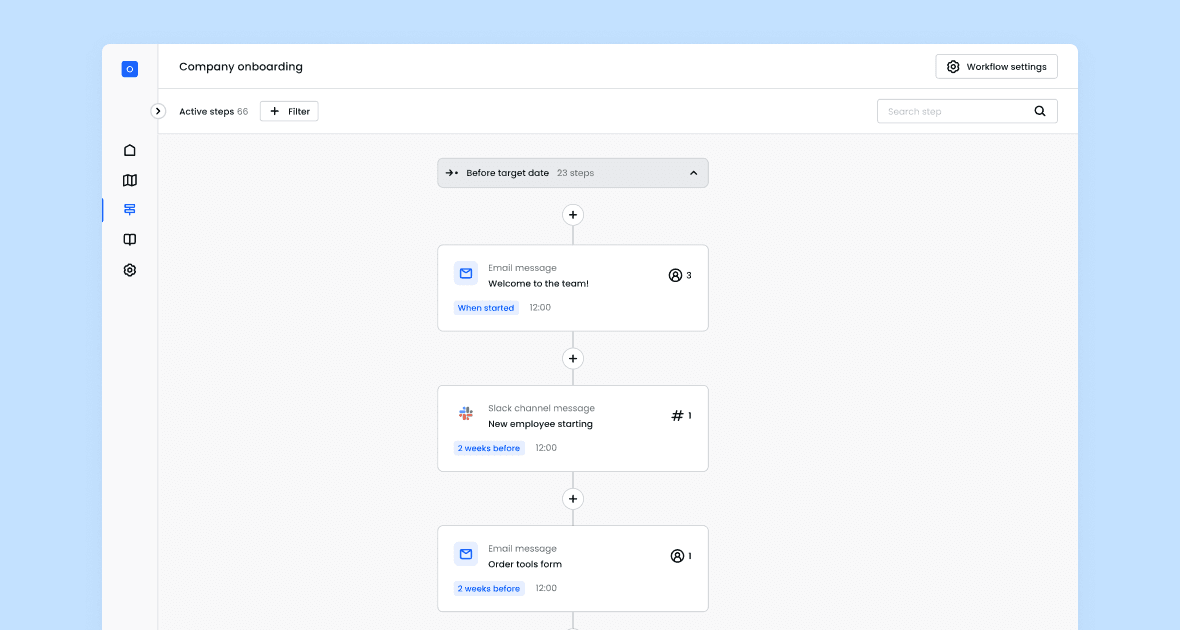Click Slack channel message label

[x=541, y=408]
